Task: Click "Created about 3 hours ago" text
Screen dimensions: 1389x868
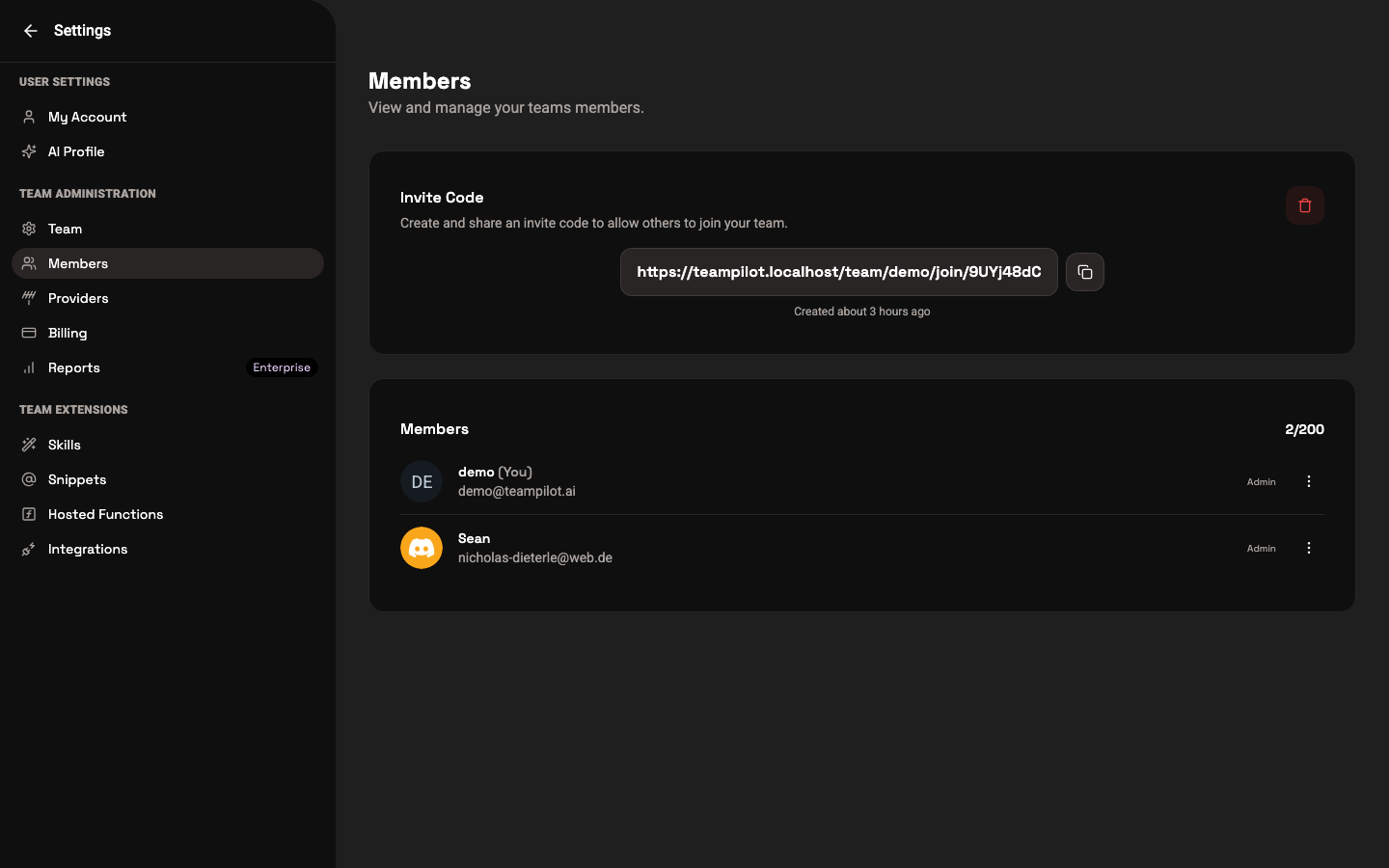Action: pos(862,312)
